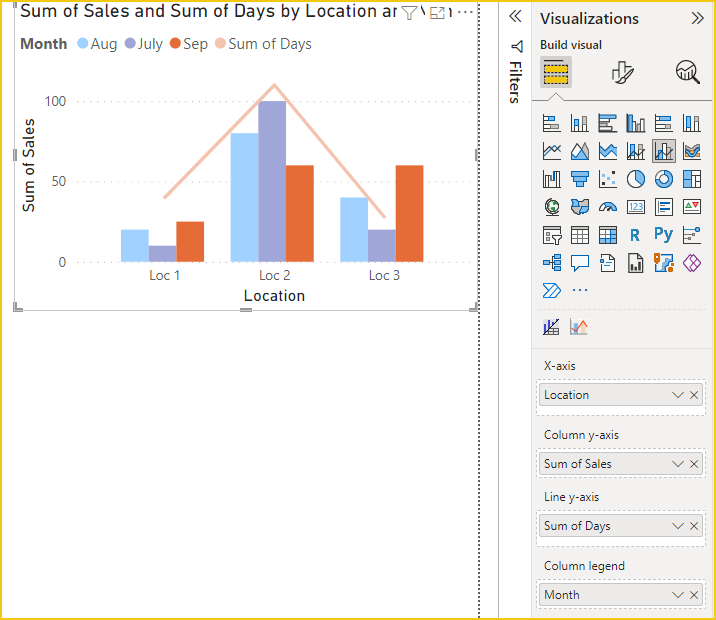The image size is (716, 620).
Task: Open chart more options ellipsis
Action: [x=465, y=12]
